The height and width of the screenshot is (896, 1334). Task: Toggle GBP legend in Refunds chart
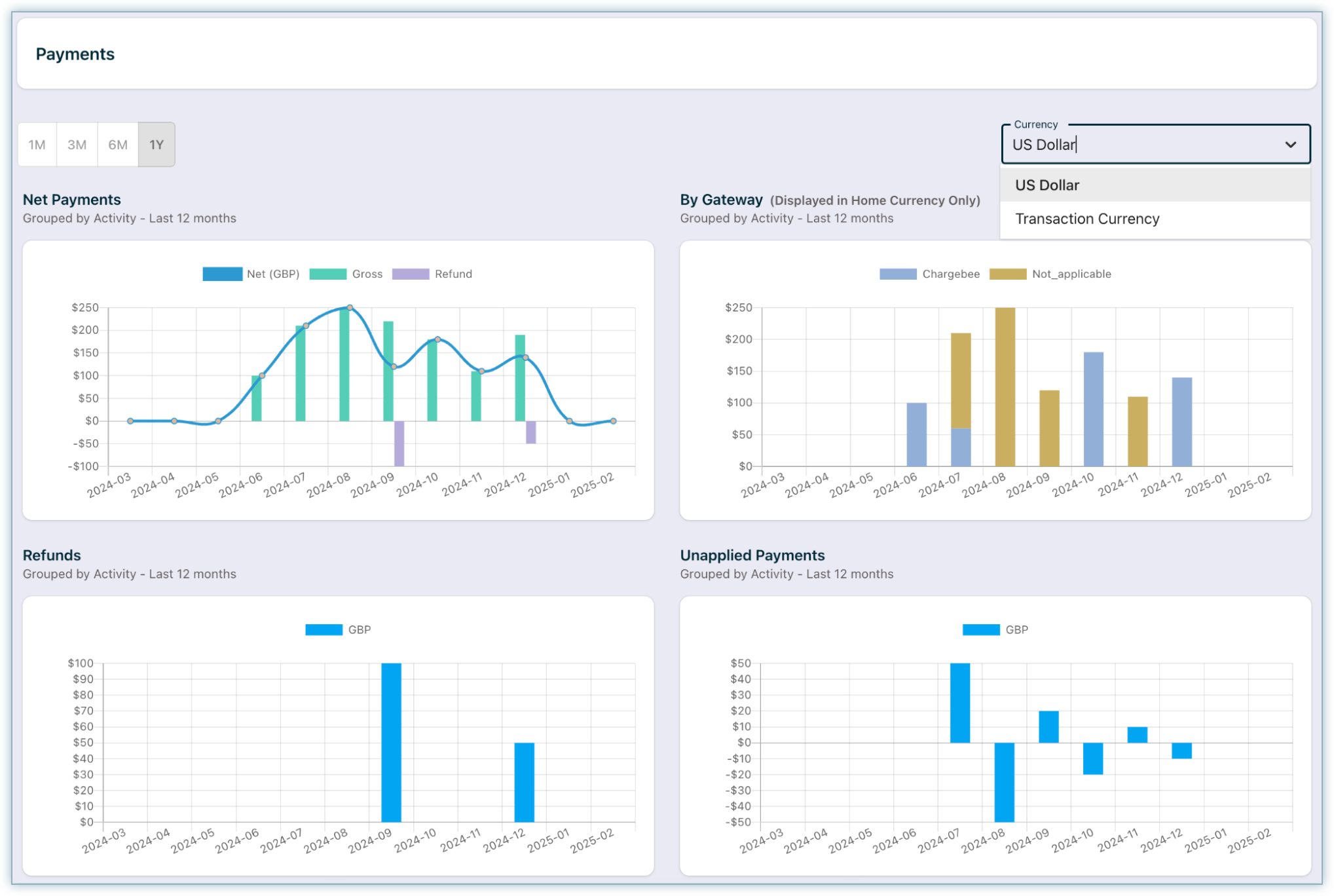324,630
